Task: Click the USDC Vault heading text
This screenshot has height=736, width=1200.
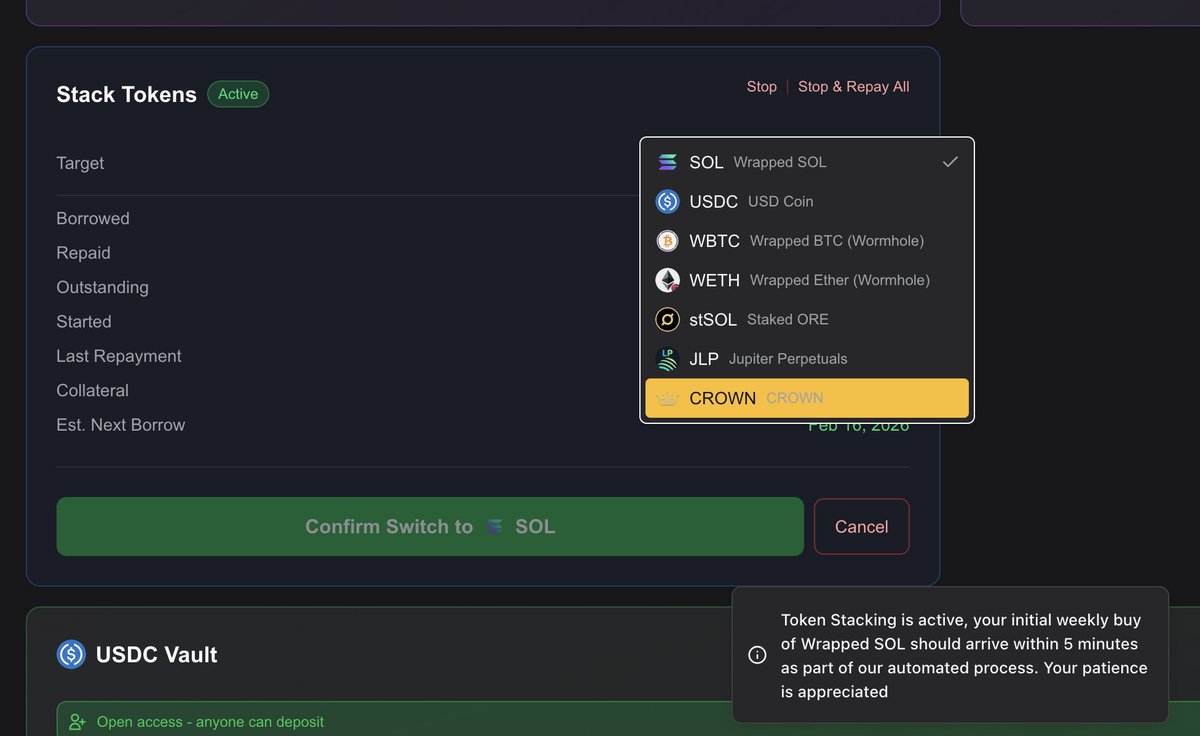Action: coord(157,655)
